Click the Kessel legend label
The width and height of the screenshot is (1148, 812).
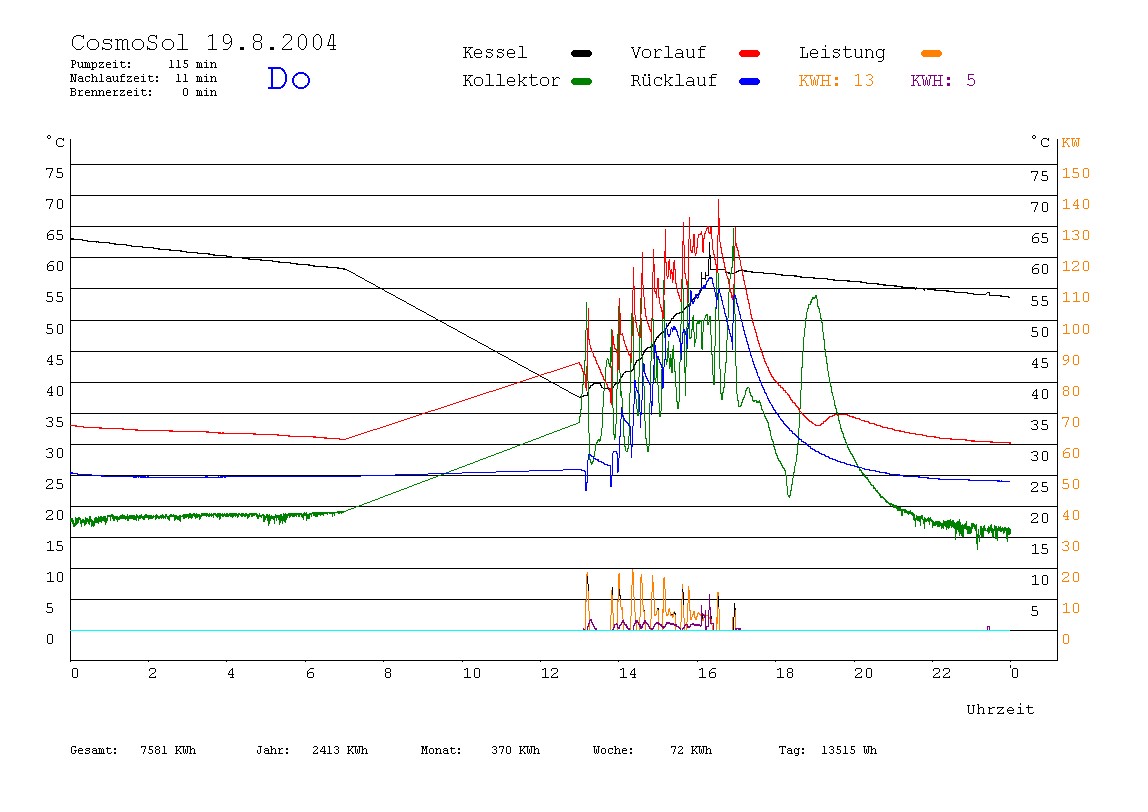[494, 53]
